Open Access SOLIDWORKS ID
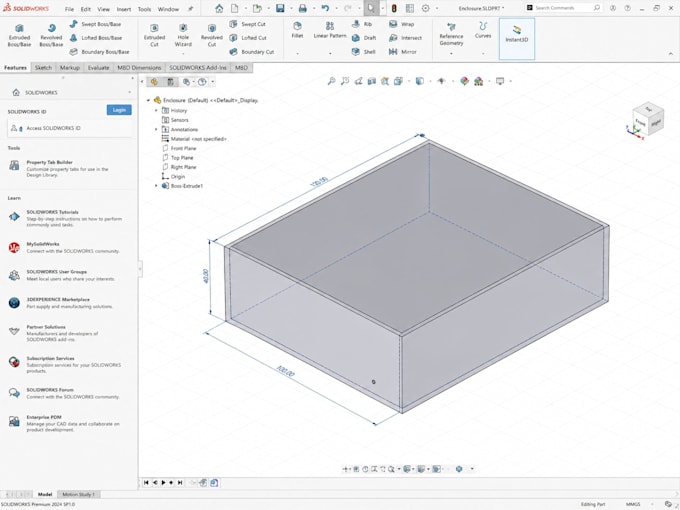Screen dimensions: 680x510 click(x=69, y=128)
